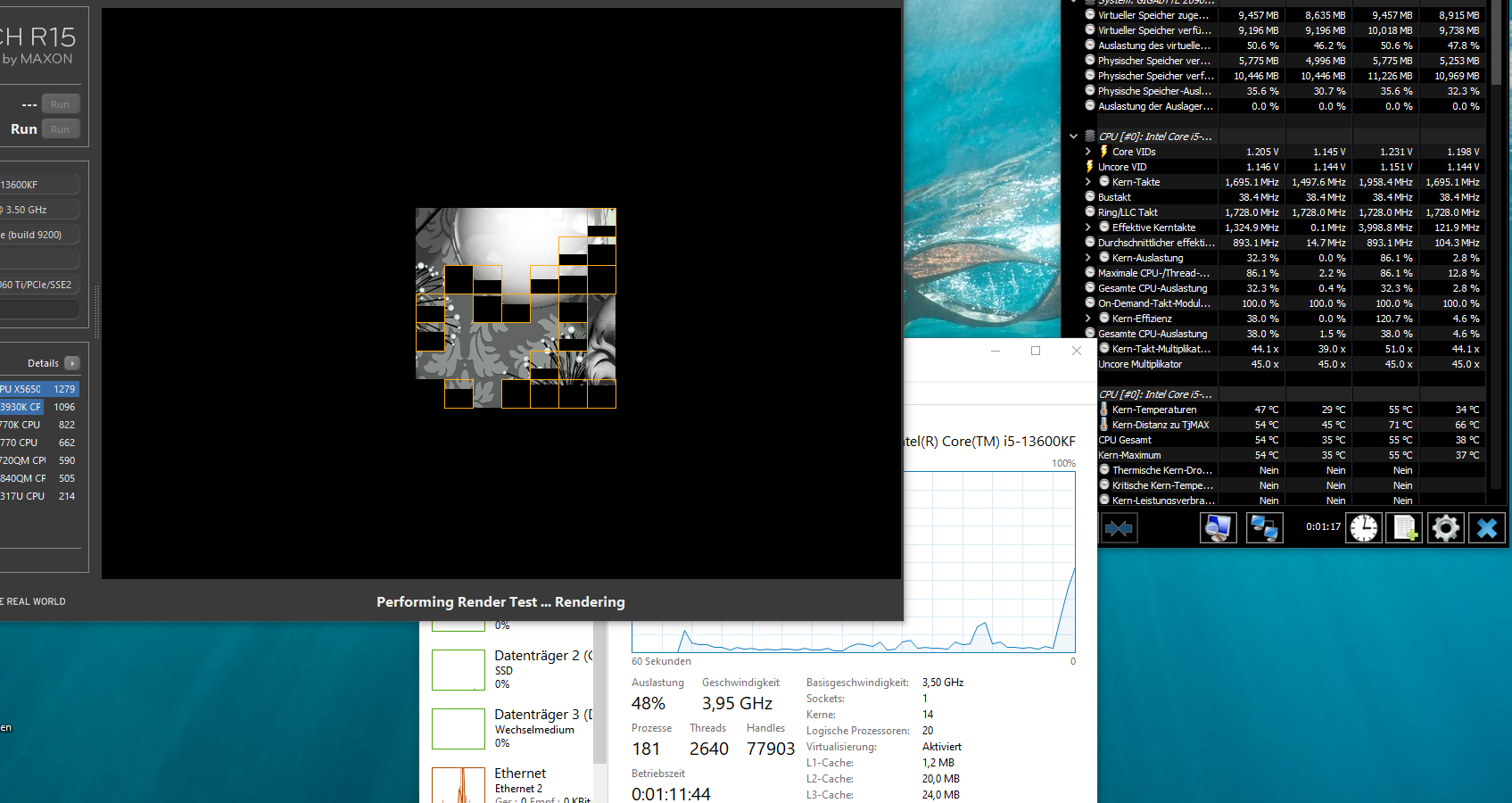Start logging with the document-plus icon
1512x803 pixels.
(1405, 528)
